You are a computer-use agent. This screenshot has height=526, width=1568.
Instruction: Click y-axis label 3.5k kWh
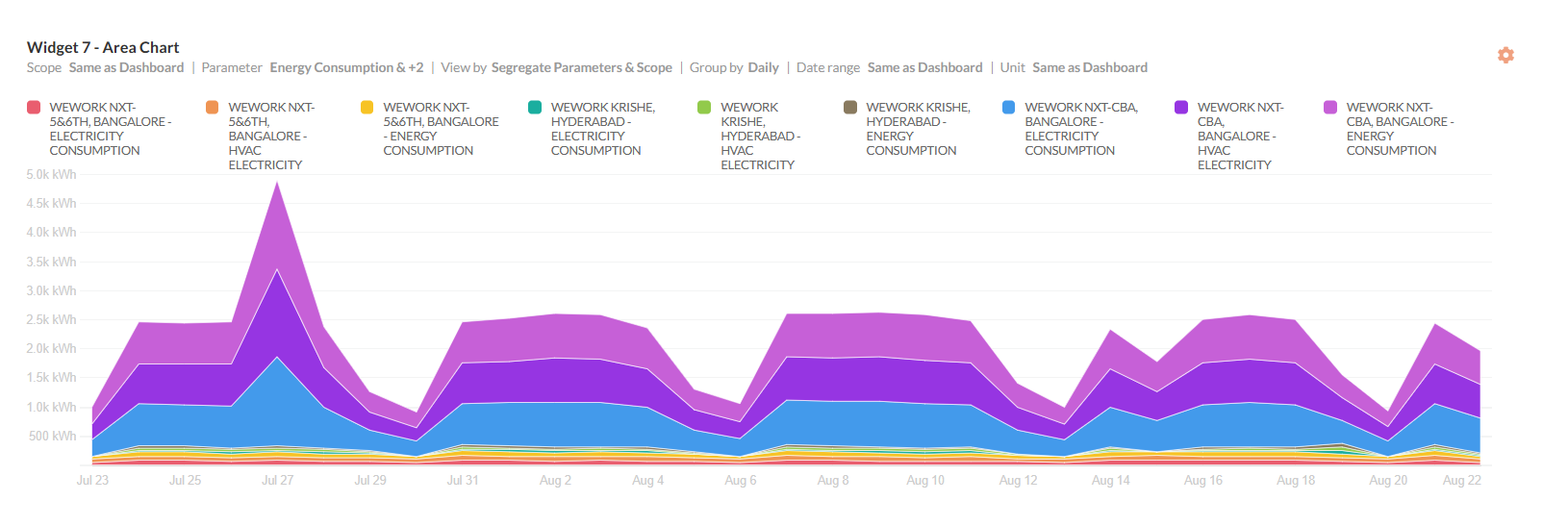coord(51,262)
